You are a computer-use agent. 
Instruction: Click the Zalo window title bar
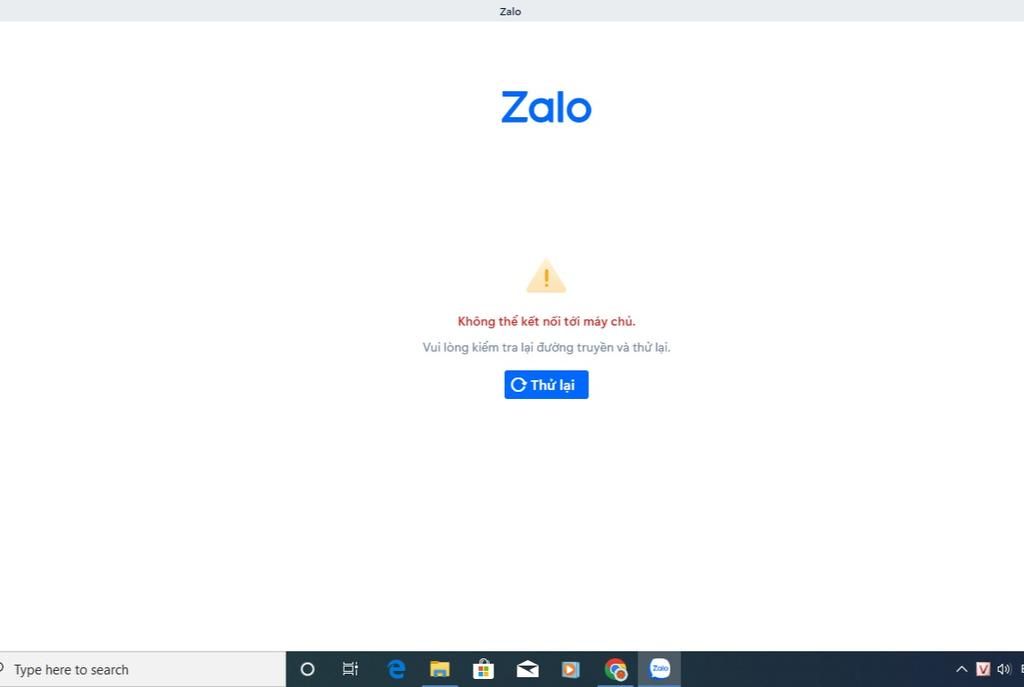click(511, 11)
